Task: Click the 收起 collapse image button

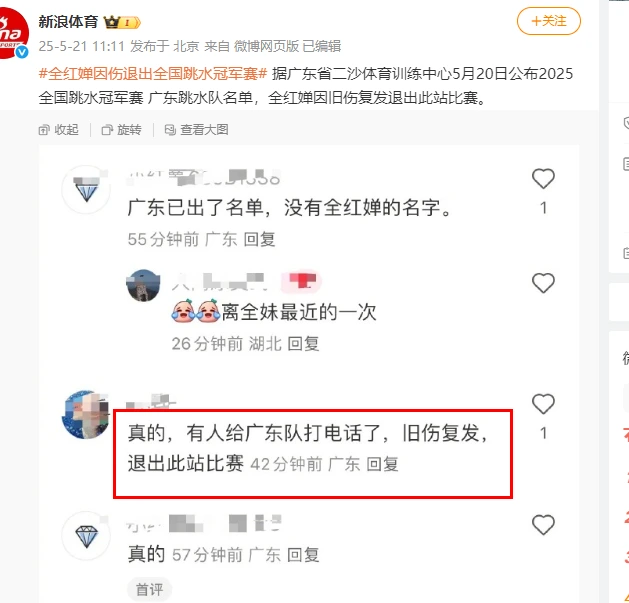Action: [59, 130]
